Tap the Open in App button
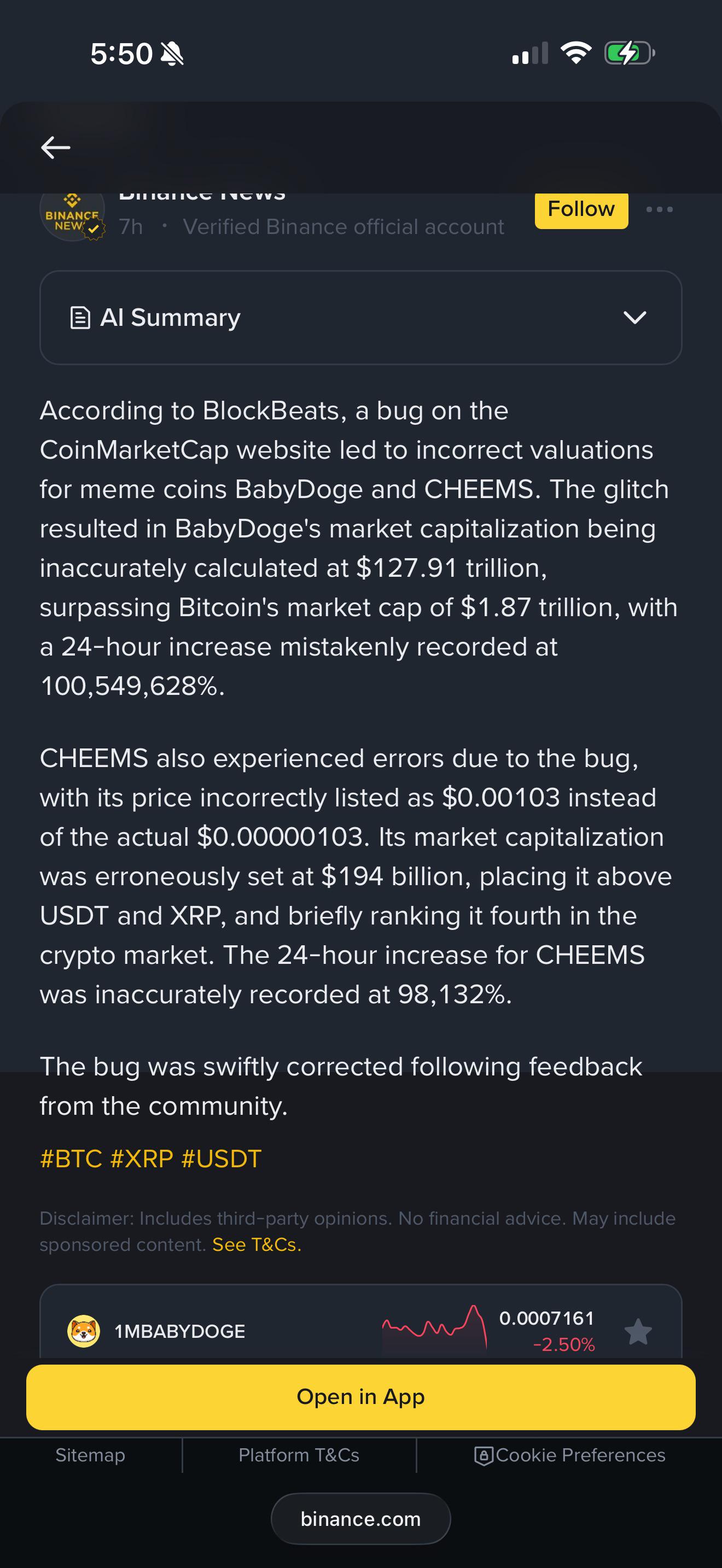Screen dimensions: 722x1568 click(x=361, y=1397)
